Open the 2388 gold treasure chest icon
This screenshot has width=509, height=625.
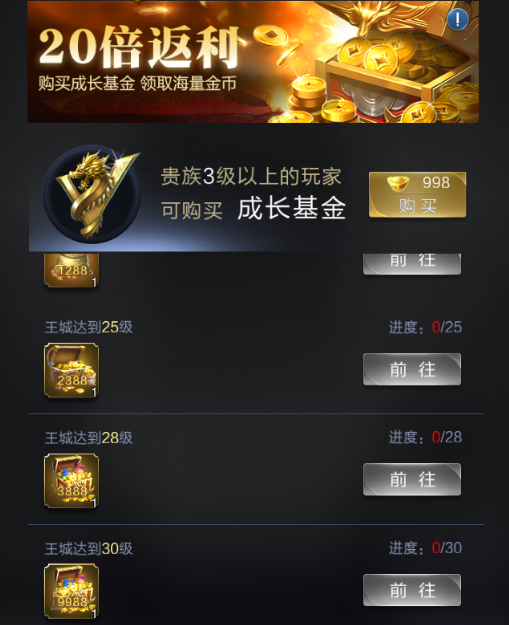click(71, 370)
